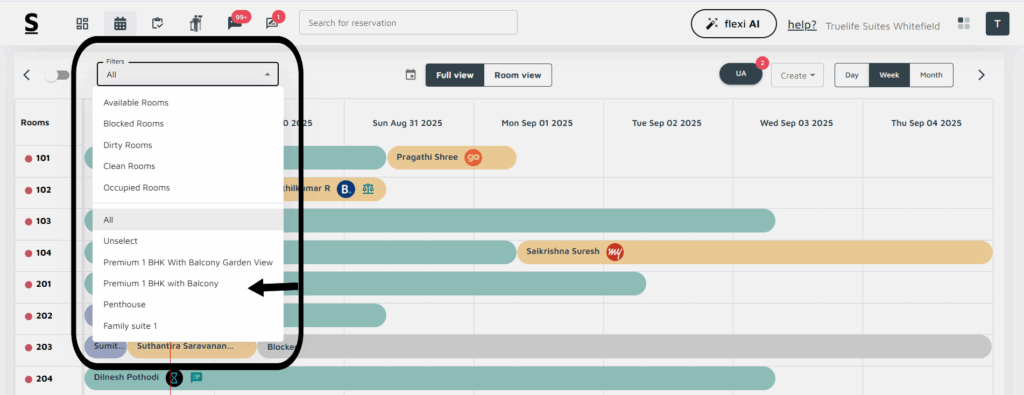Switch to Day view

[852, 75]
